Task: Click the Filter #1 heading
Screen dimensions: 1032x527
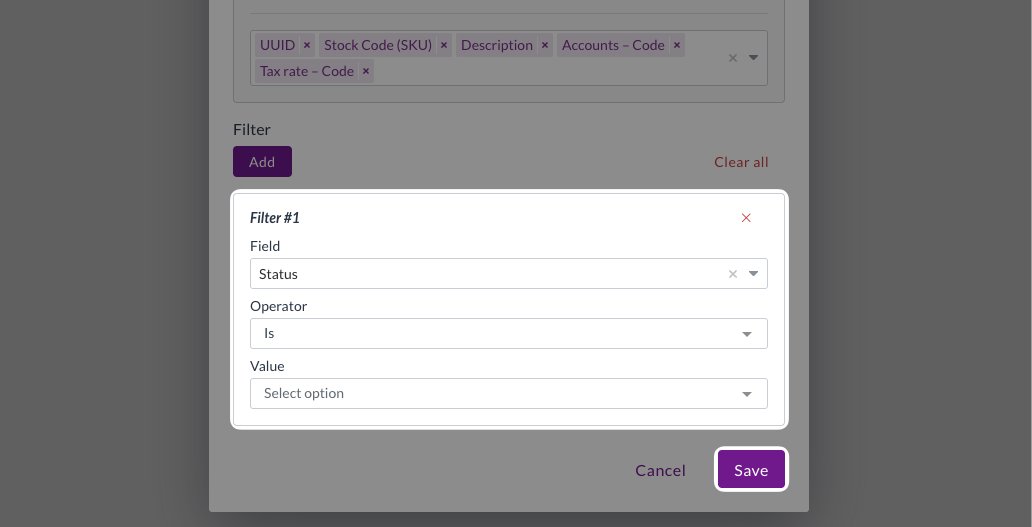Action: [x=275, y=218]
